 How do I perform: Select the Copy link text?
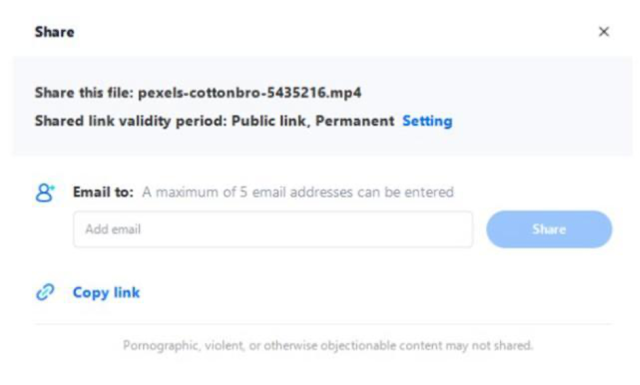point(106,292)
